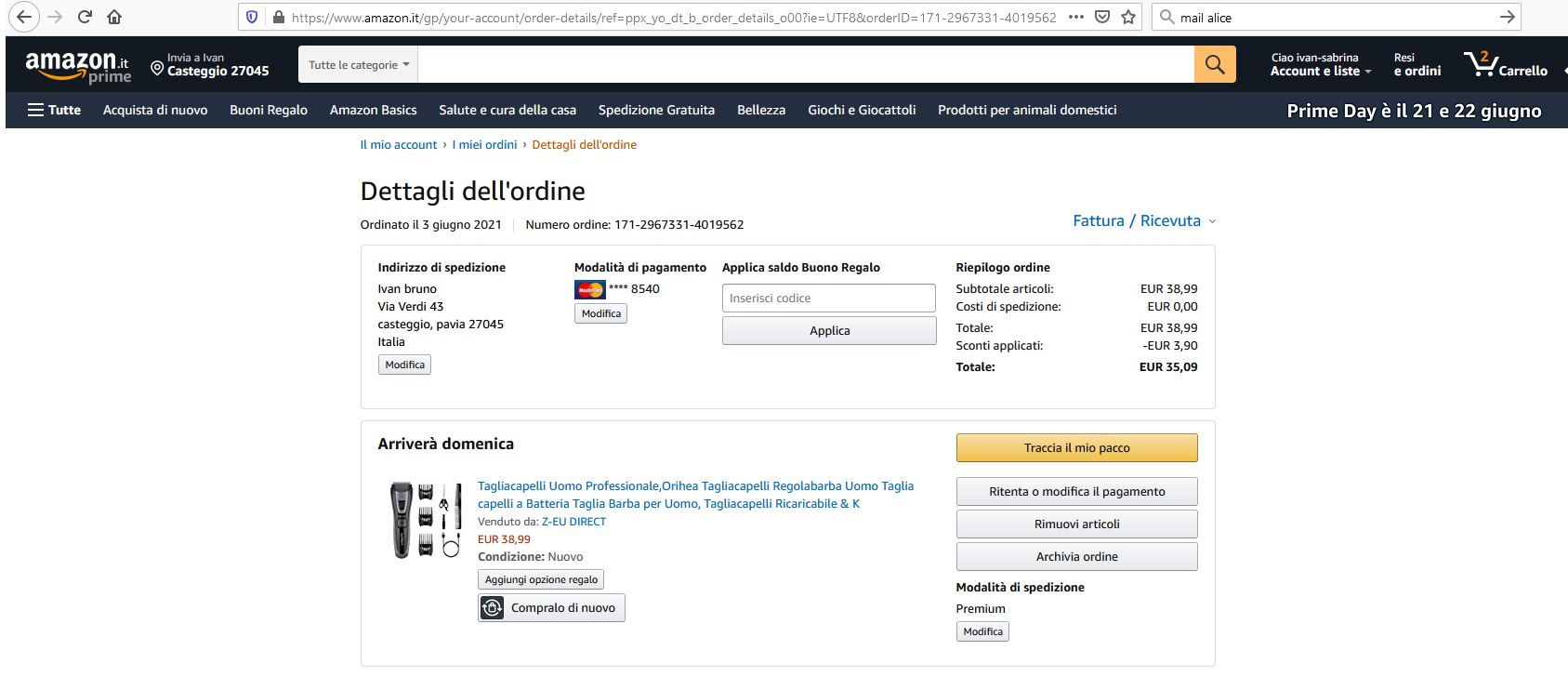Image resolution: width=1568 pixels, height=677 pixels.
Task: Click Aggiungi opzione regalo button
Action: coord(541,579)
